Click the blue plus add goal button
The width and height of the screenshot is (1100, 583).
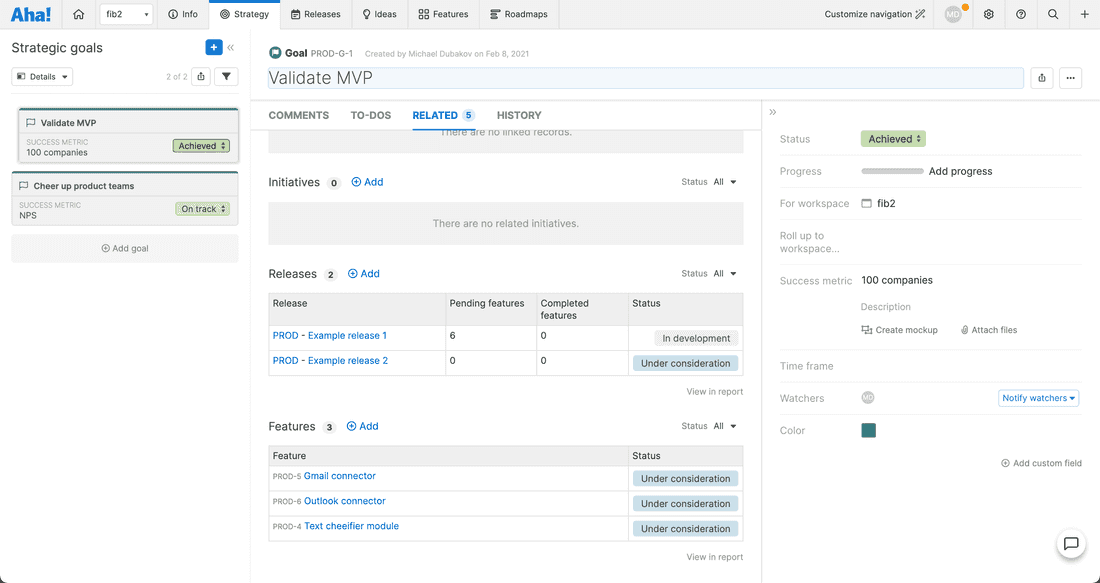[x=213, y=47]
